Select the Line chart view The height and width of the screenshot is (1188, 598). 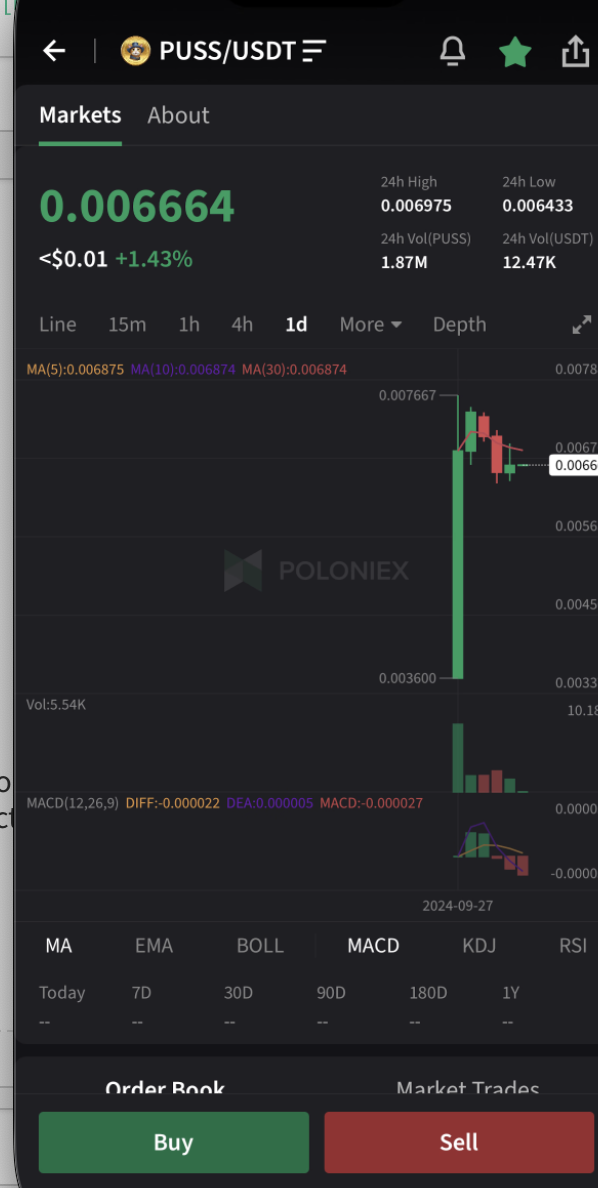point(58,324)
